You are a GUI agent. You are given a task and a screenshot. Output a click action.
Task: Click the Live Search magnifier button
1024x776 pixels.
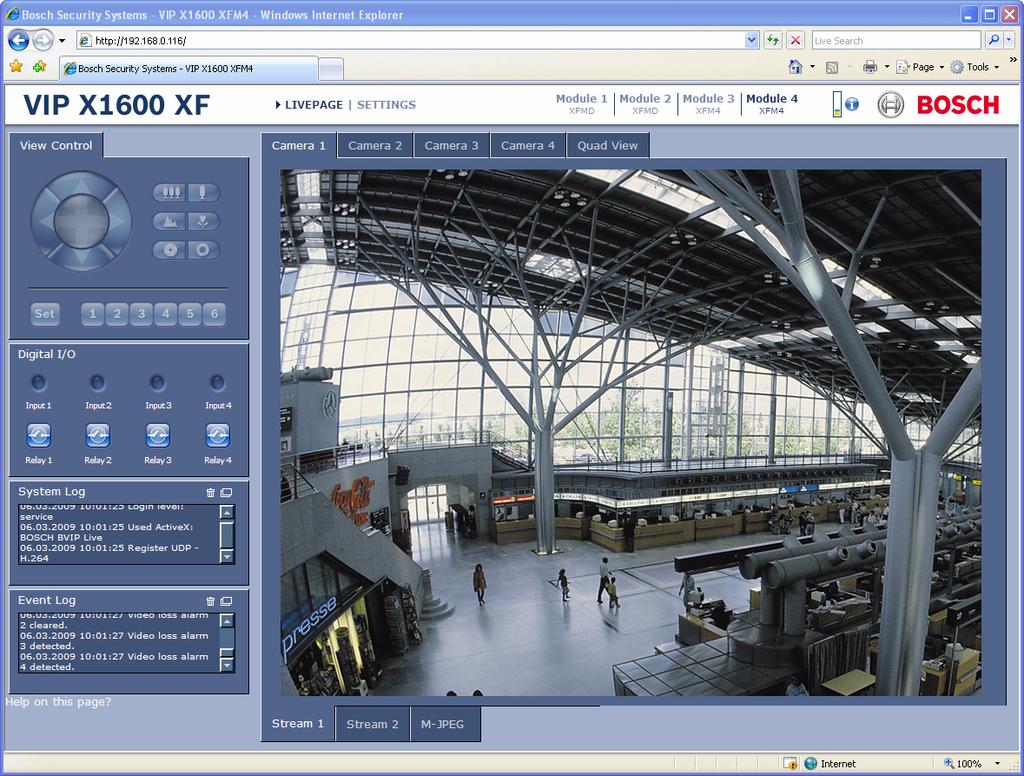coord(993,40)
